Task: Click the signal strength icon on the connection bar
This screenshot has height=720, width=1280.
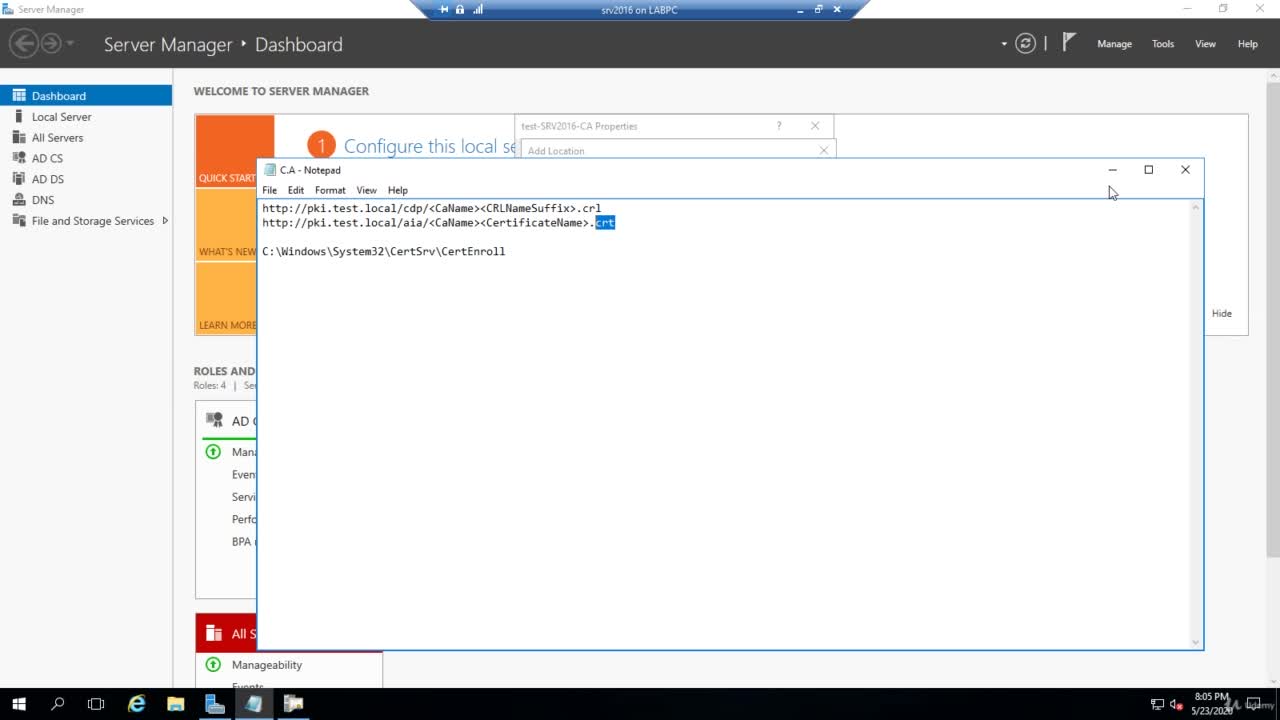Action: tap(478, 9)
